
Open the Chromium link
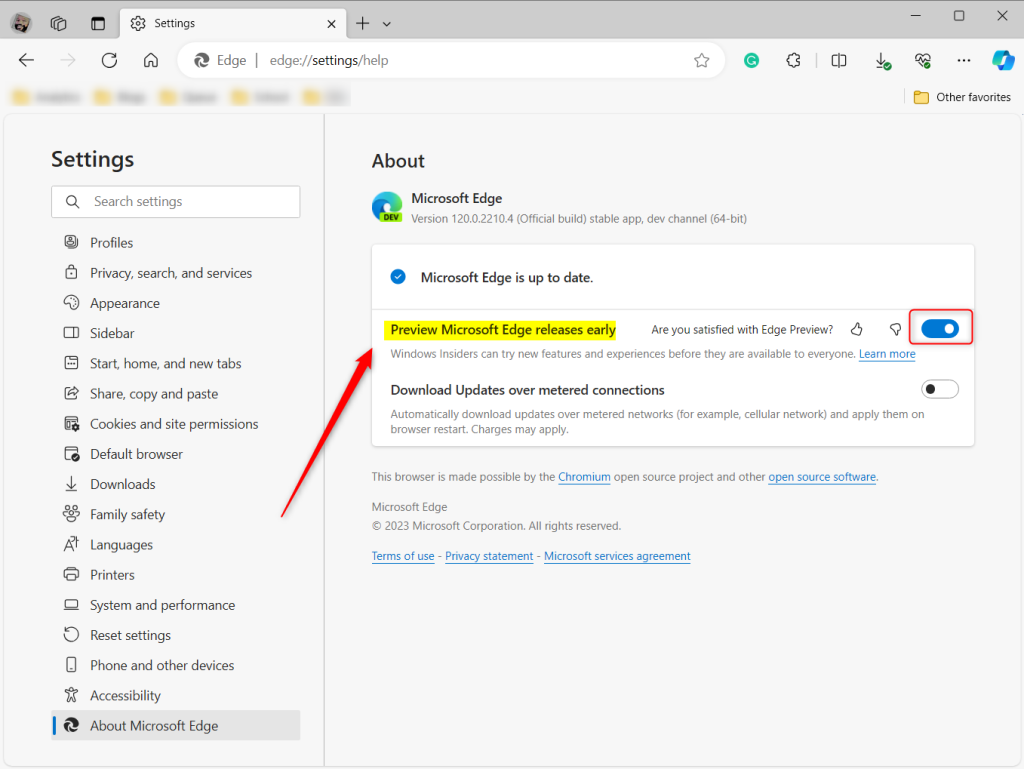(x=584, y=477)
